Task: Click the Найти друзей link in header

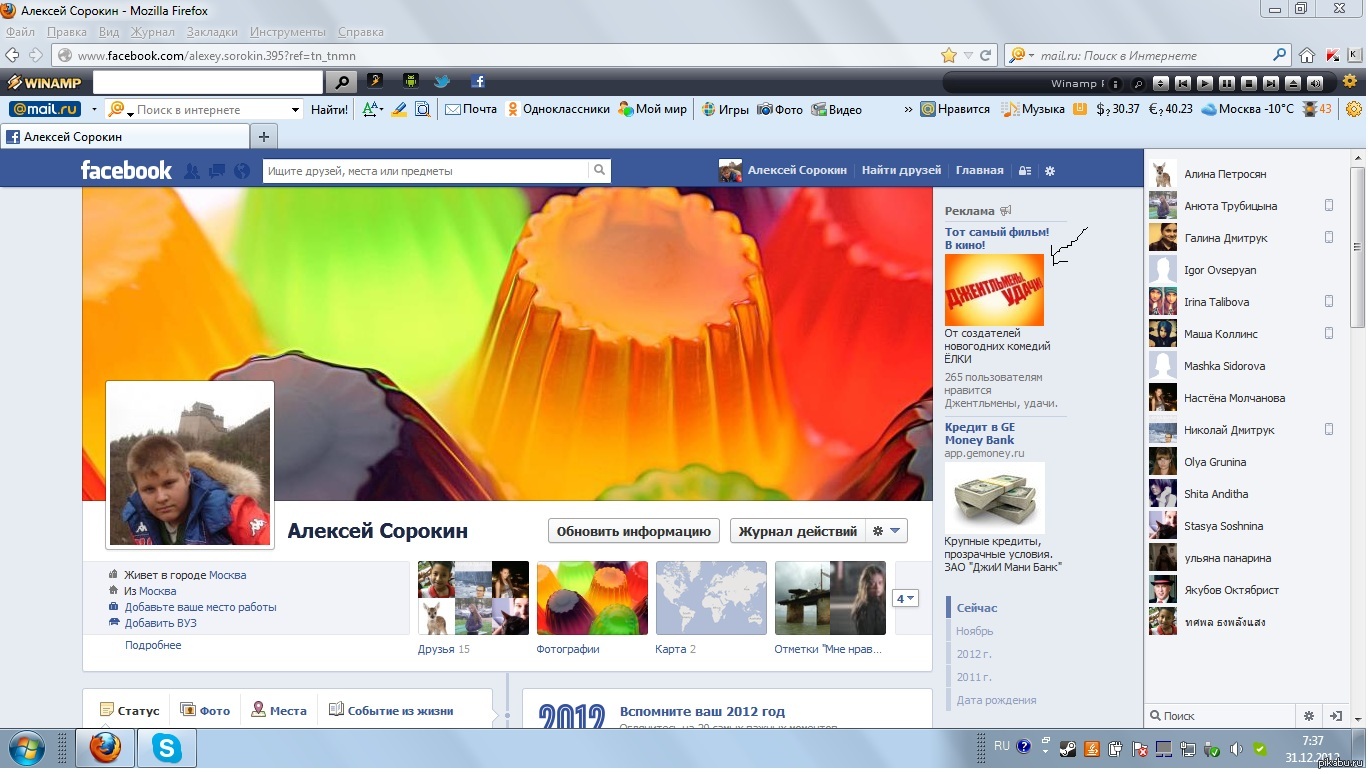Action: tap(902, 170)
